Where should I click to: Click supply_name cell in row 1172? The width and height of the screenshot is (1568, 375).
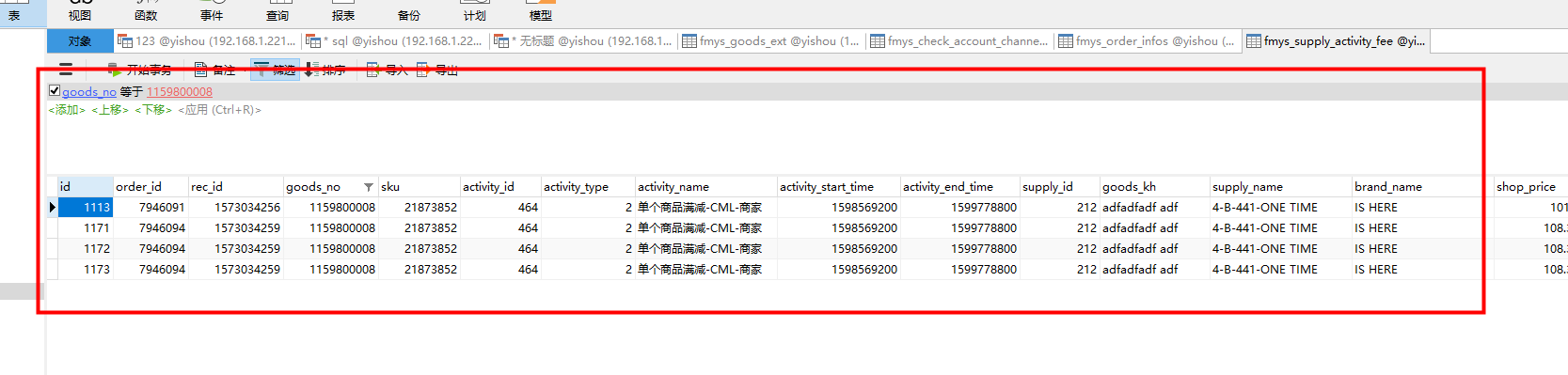pyautogui.click(x=1281, y=248)
